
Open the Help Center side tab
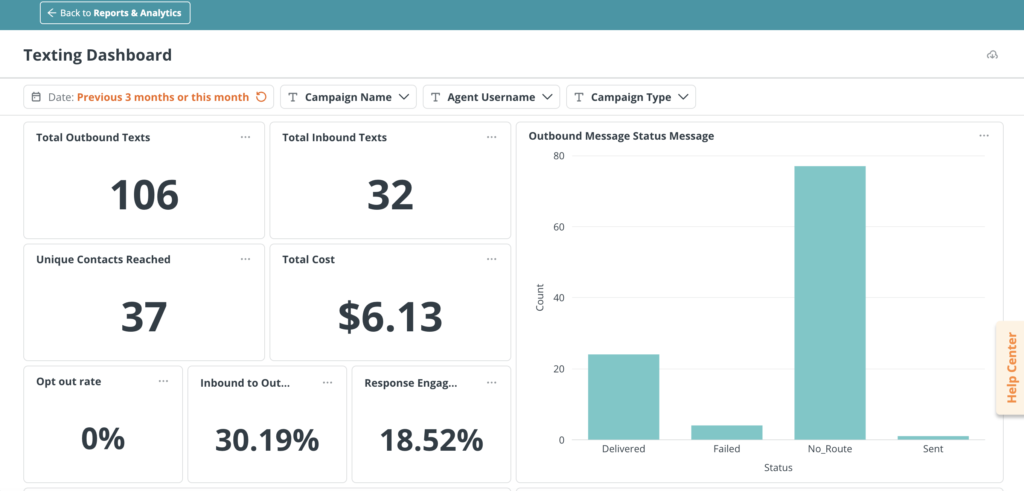(1010, 367)
